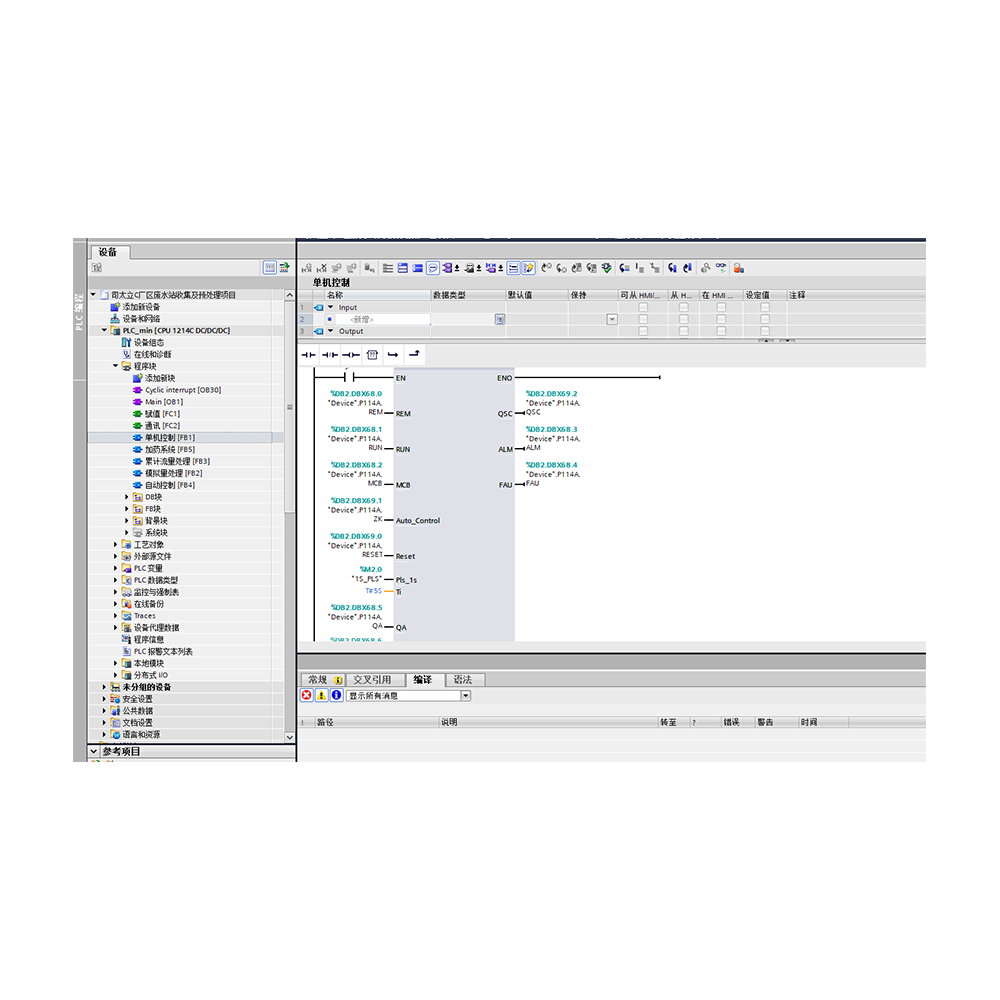Open the 自动控制 [FB4] block
Image resolution: width=1000 pixels, height=1000 pixels.
coord(165,485)
